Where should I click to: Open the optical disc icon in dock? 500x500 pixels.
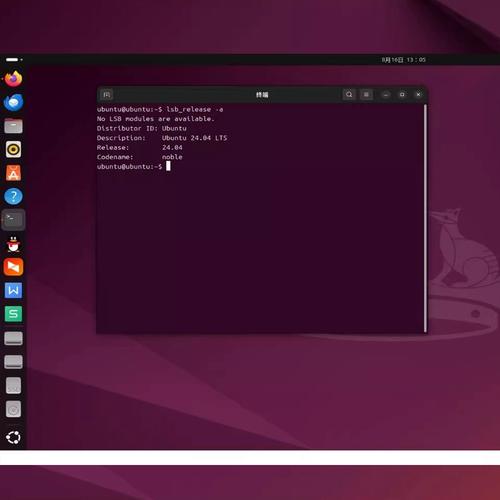tap(13, 409)
